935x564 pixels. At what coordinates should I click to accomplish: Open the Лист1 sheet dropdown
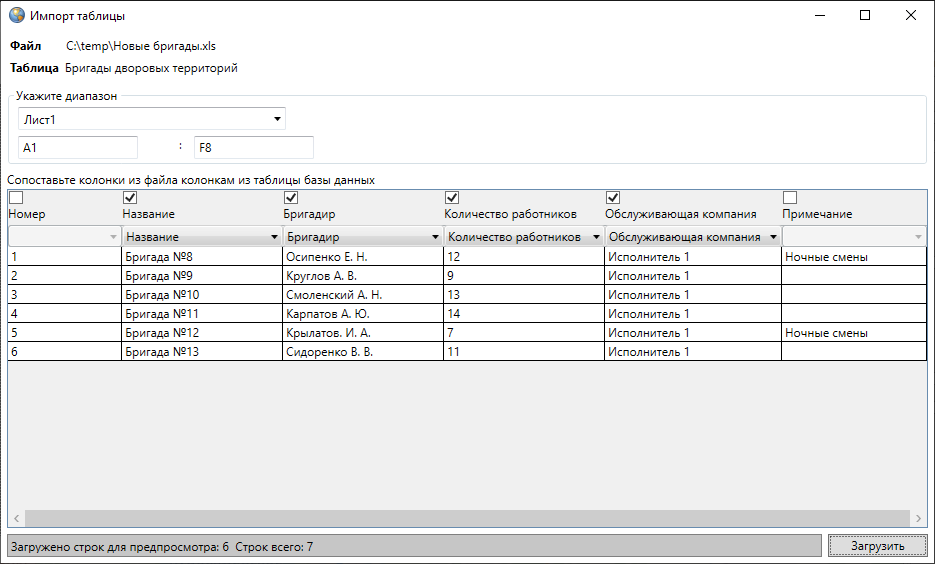[x=152, y=119]
